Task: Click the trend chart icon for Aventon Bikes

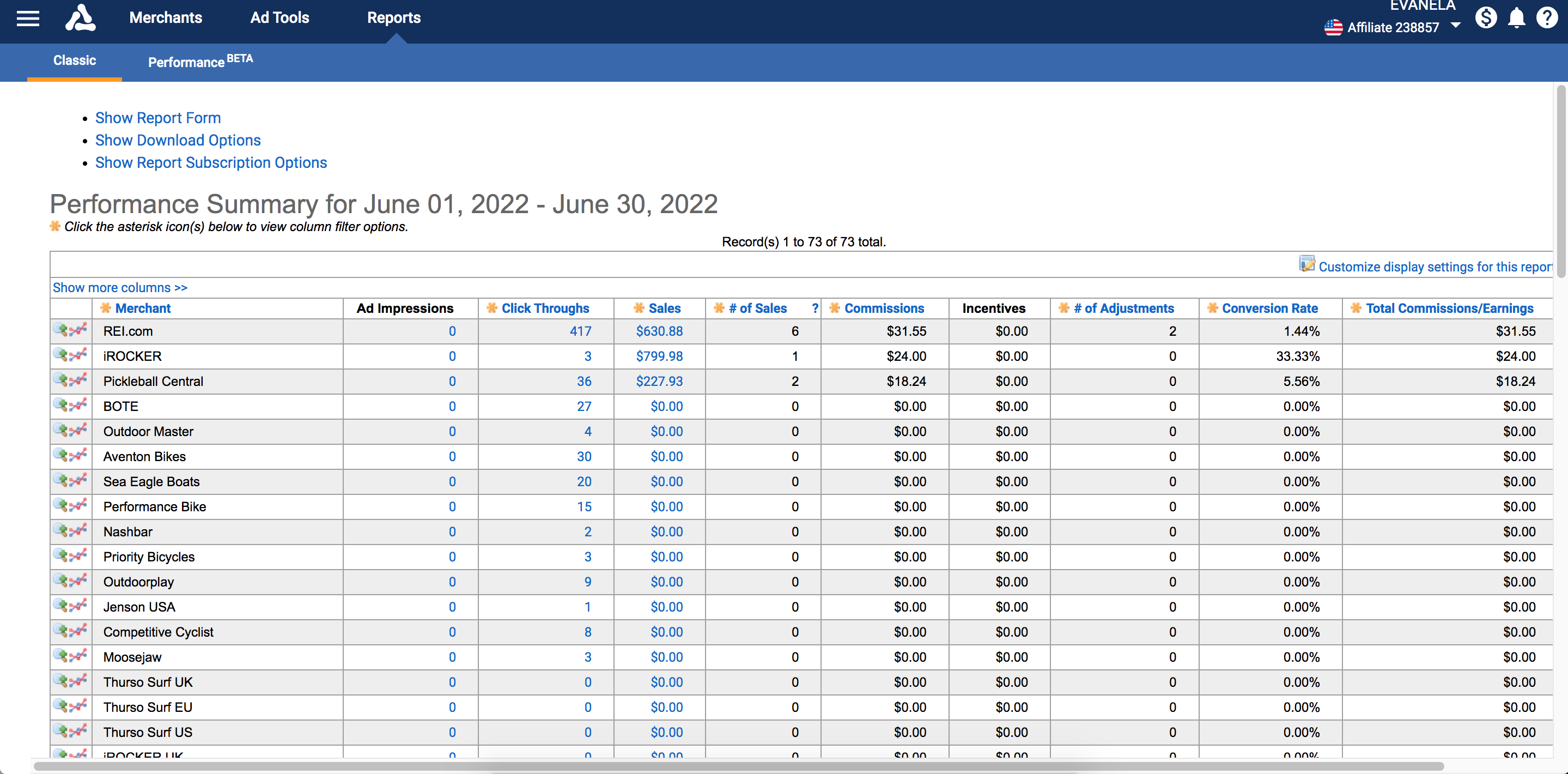Action: [78, 456]
